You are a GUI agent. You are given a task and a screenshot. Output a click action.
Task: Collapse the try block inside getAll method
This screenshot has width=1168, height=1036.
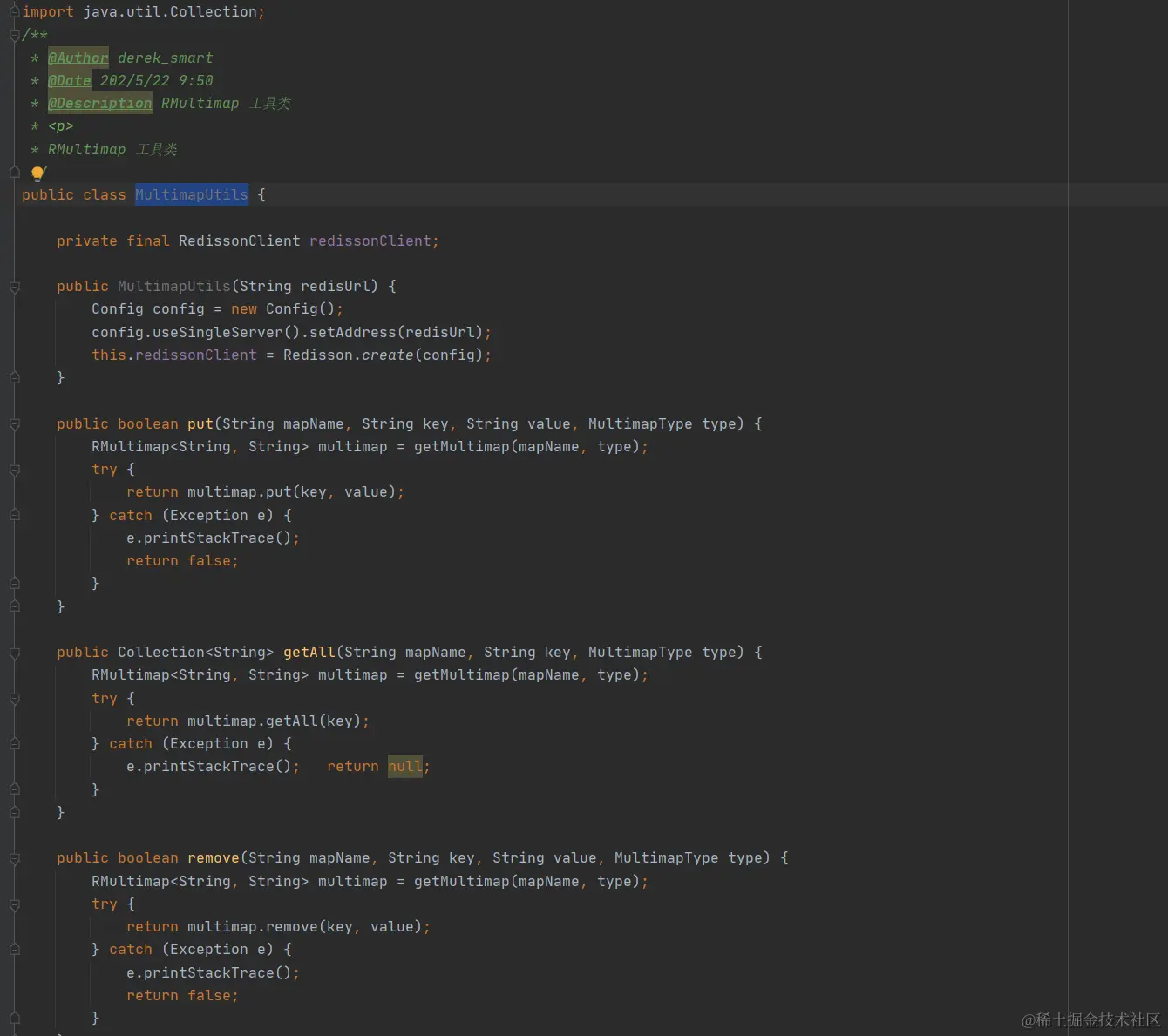click(x=14, y=699)
